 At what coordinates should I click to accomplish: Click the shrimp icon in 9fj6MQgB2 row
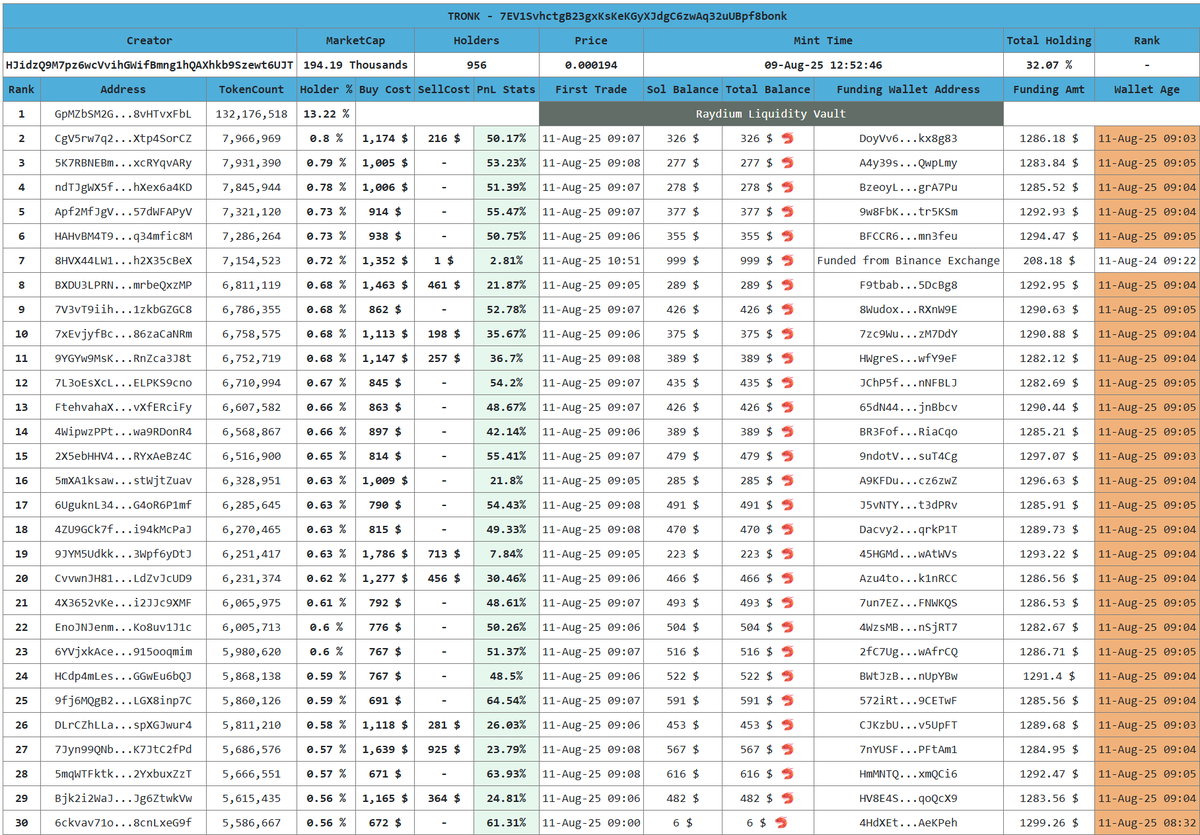(x=787, y=701)
